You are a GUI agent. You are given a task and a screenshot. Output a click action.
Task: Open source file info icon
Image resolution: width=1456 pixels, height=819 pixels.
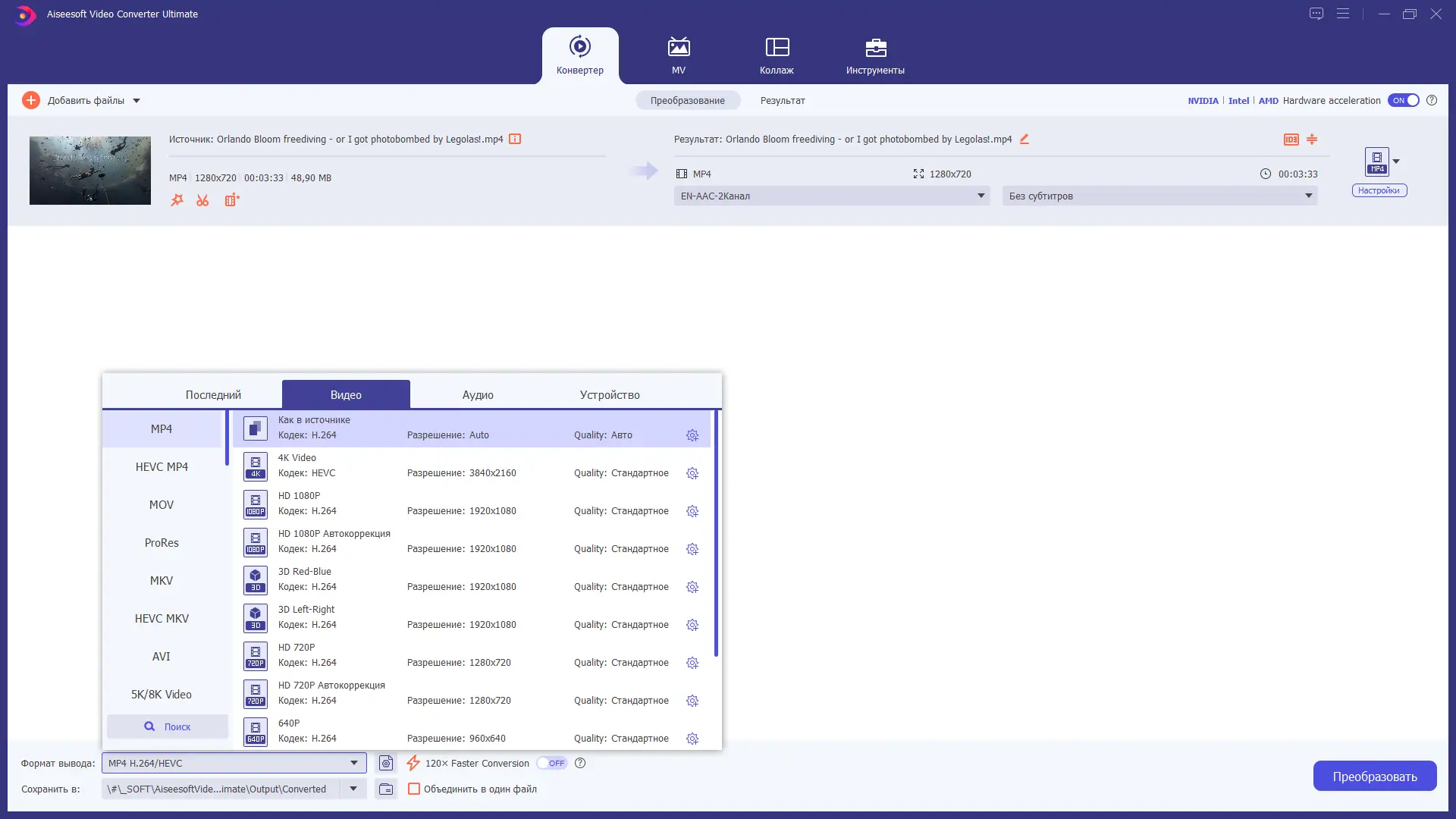515,139
